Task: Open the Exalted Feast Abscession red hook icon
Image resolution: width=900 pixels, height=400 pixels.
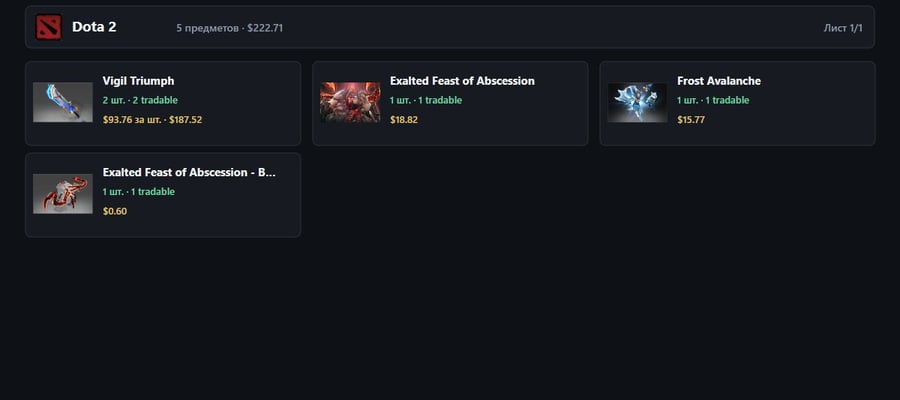Action: click(63, 193)
